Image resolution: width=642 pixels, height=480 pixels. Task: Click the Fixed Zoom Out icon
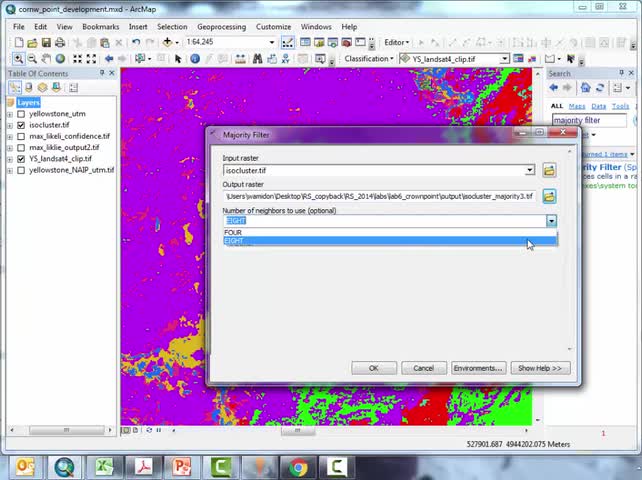click(x=91, y=59)
